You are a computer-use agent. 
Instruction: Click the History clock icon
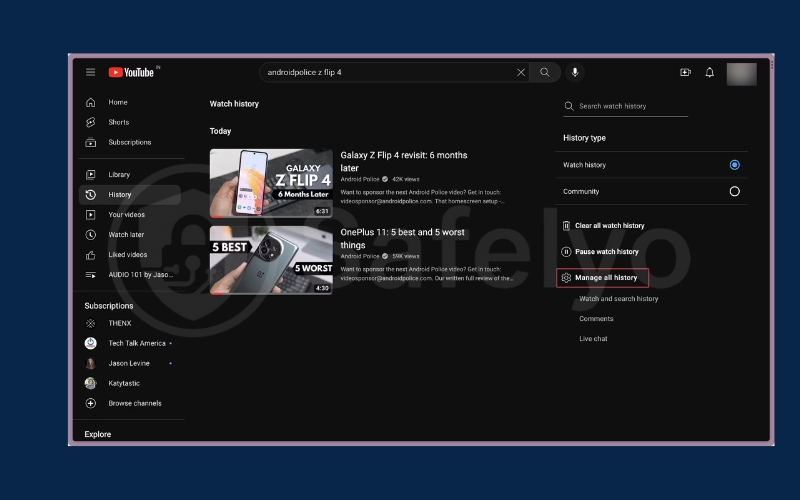90,194
